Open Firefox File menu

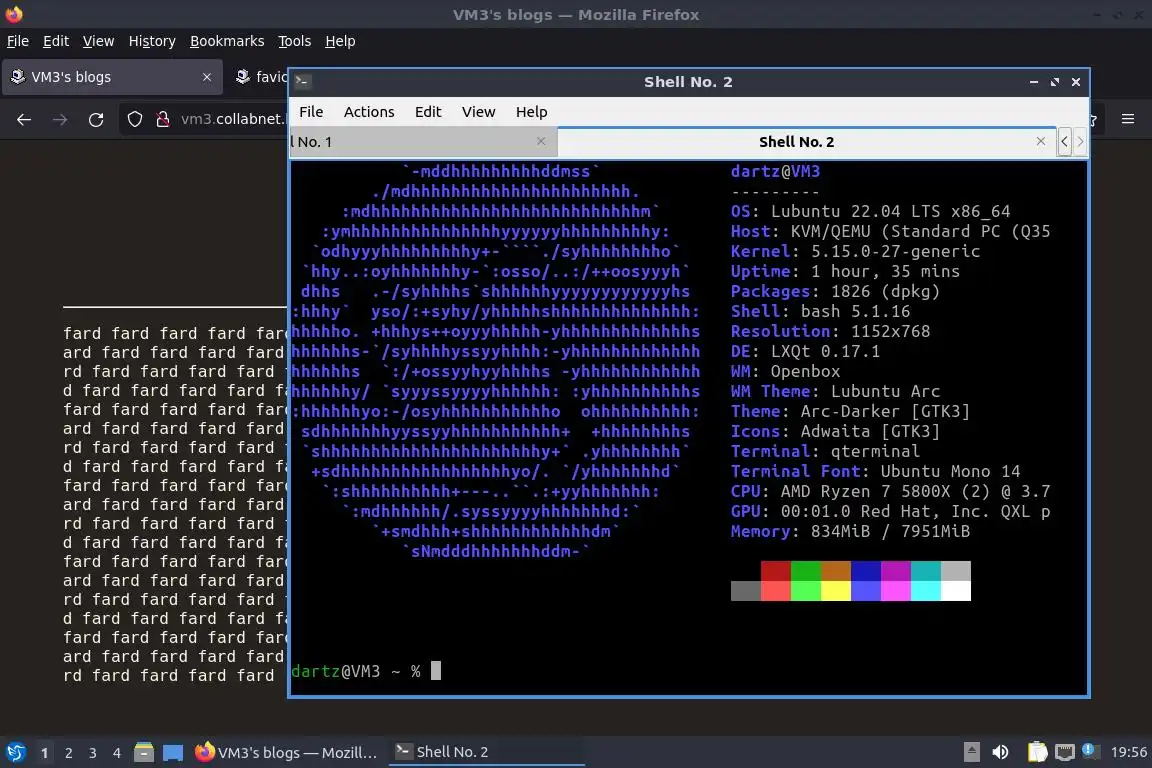click(x=18, y=41)
